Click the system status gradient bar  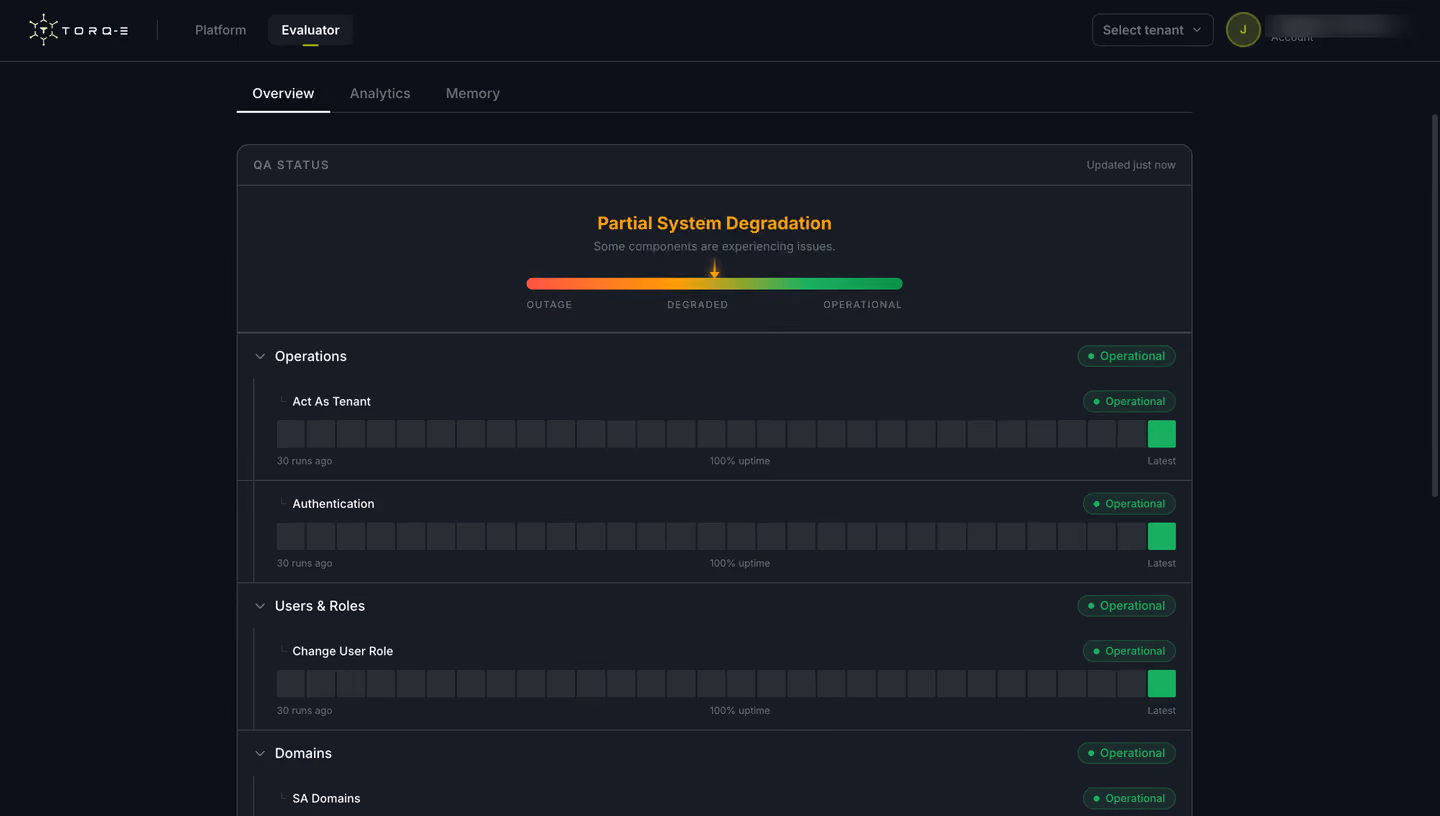714,284
